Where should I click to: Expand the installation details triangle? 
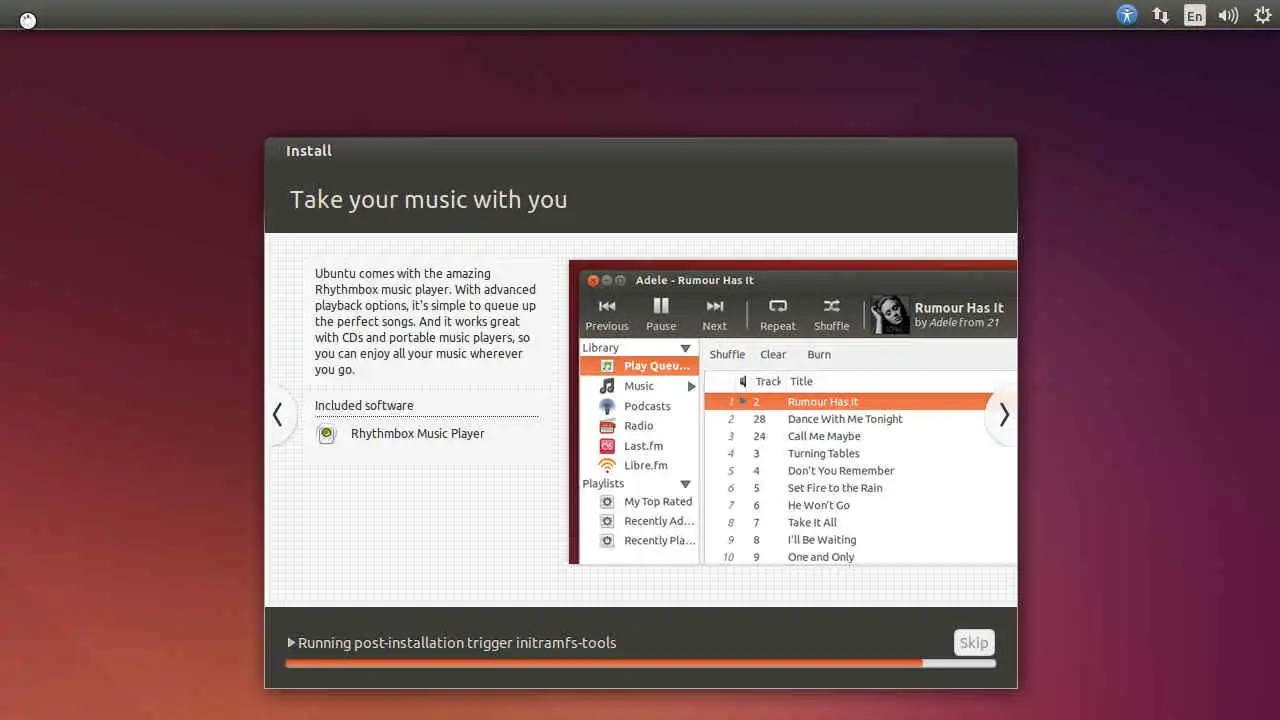tap(291, 643)
